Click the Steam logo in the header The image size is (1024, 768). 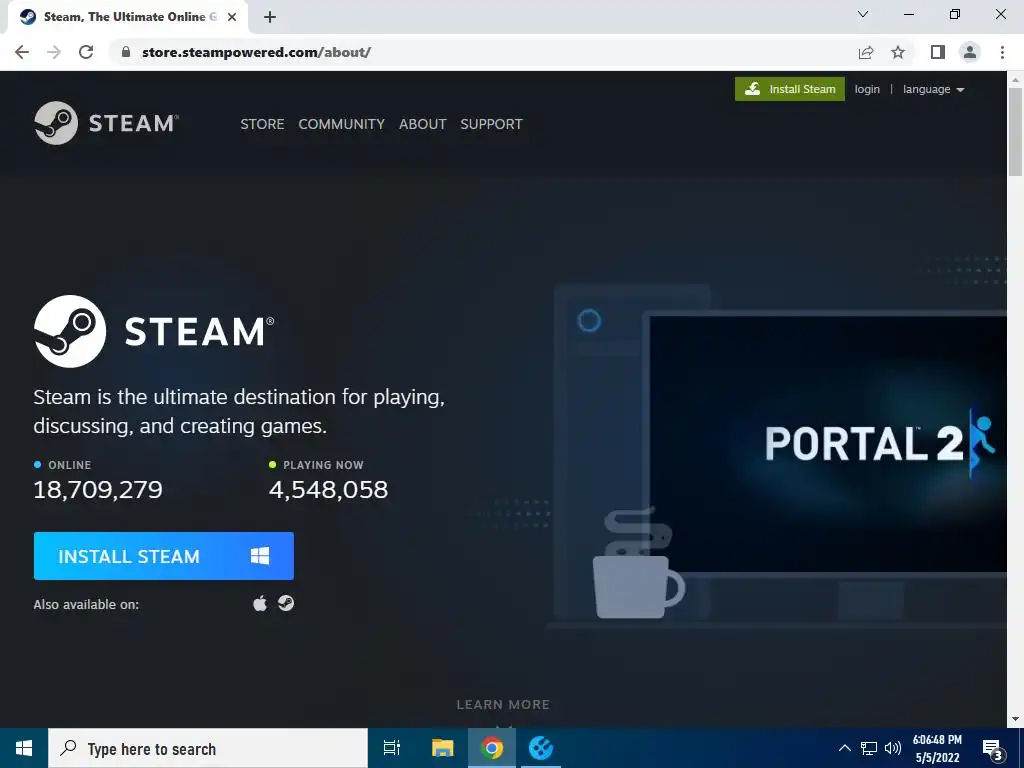106,123
